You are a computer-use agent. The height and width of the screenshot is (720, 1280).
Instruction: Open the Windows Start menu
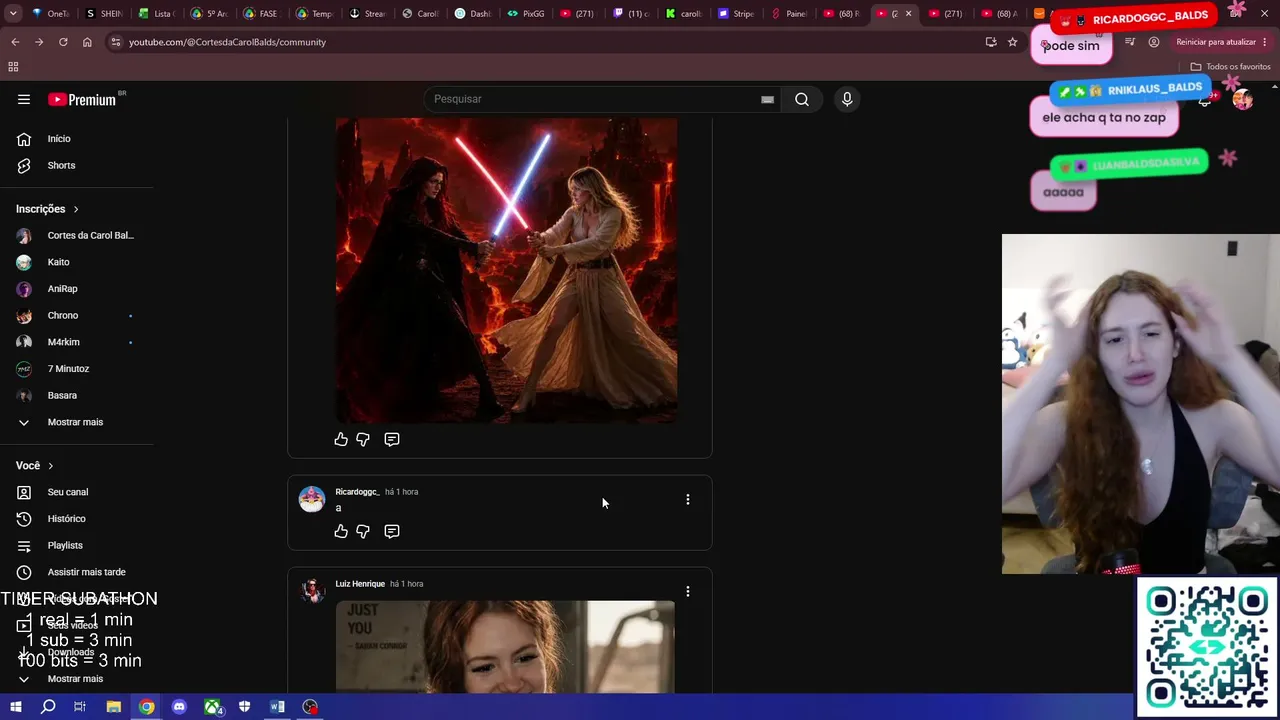point(15,707)
